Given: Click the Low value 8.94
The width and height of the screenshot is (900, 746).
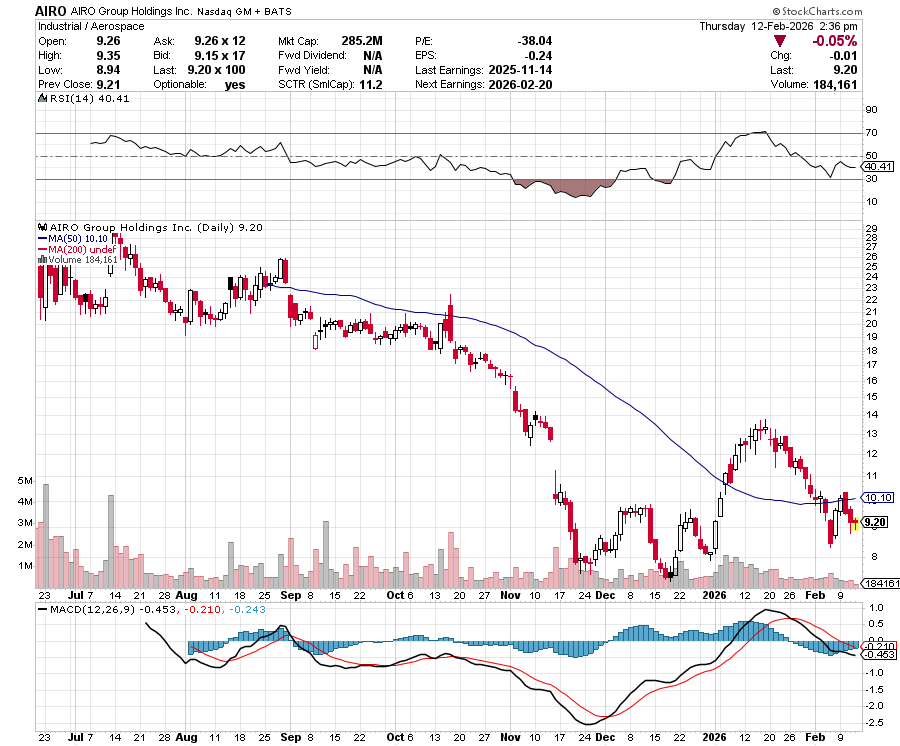Looking at the screenshot, I should pos(108,70).
